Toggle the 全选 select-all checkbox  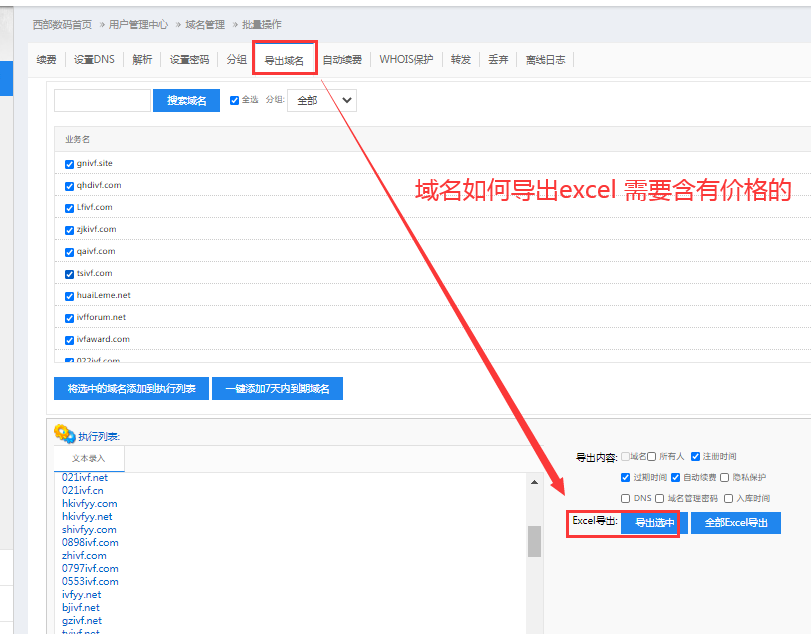pyautogui.click(x=234, y=99)
